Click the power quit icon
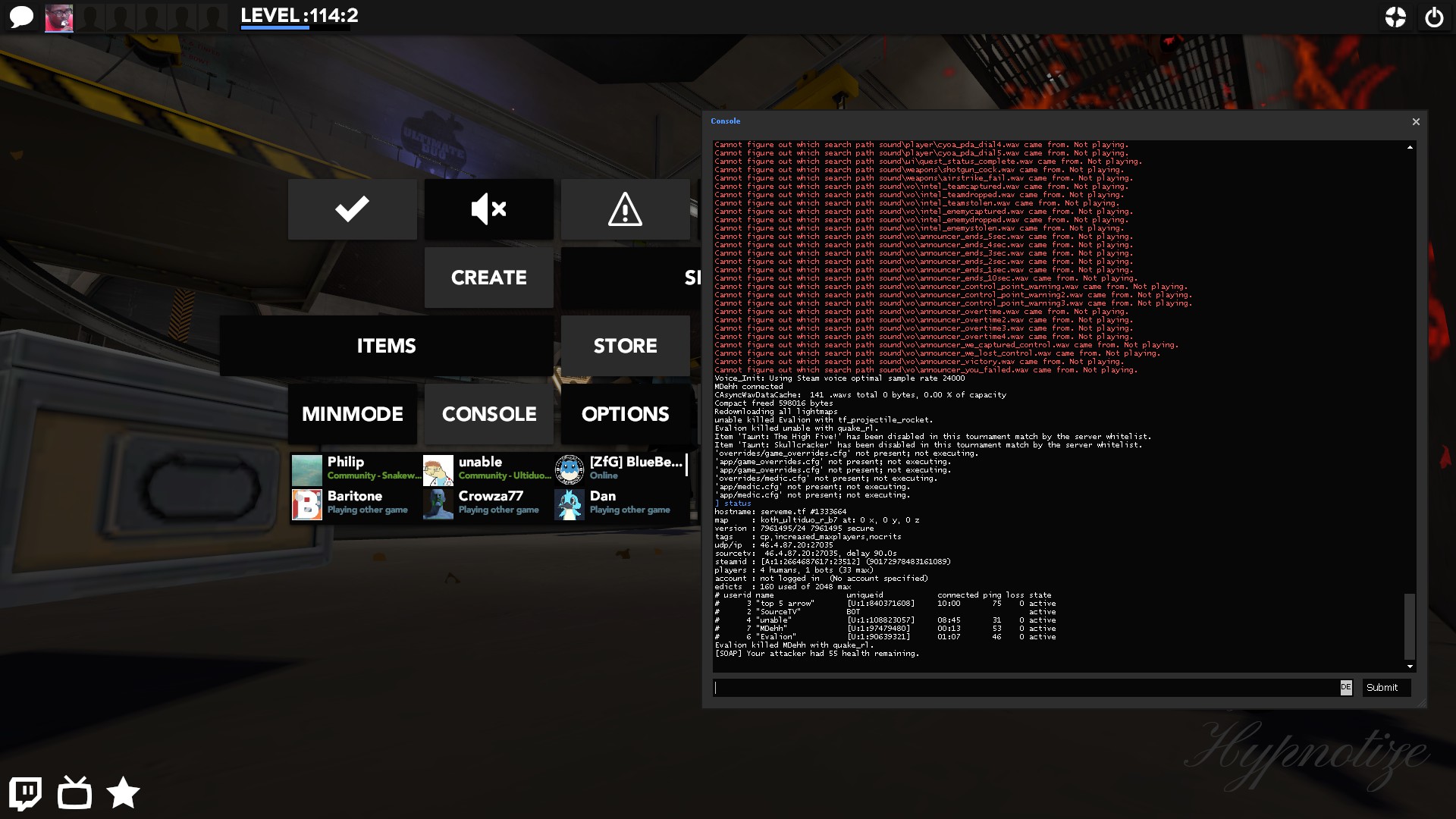This screenshot has height=819, width=1456. 1434,17
